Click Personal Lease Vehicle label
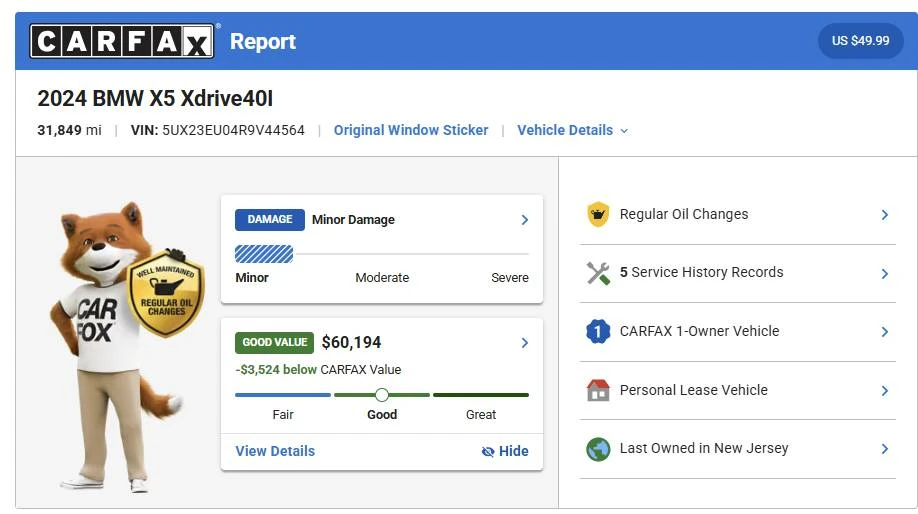Image resolution: width=918 pixels, height=514 pixels. coord(694,390)
